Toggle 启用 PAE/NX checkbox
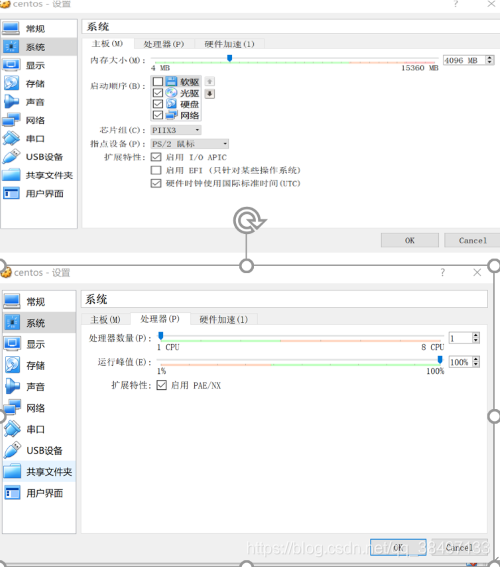 (162, 385)
